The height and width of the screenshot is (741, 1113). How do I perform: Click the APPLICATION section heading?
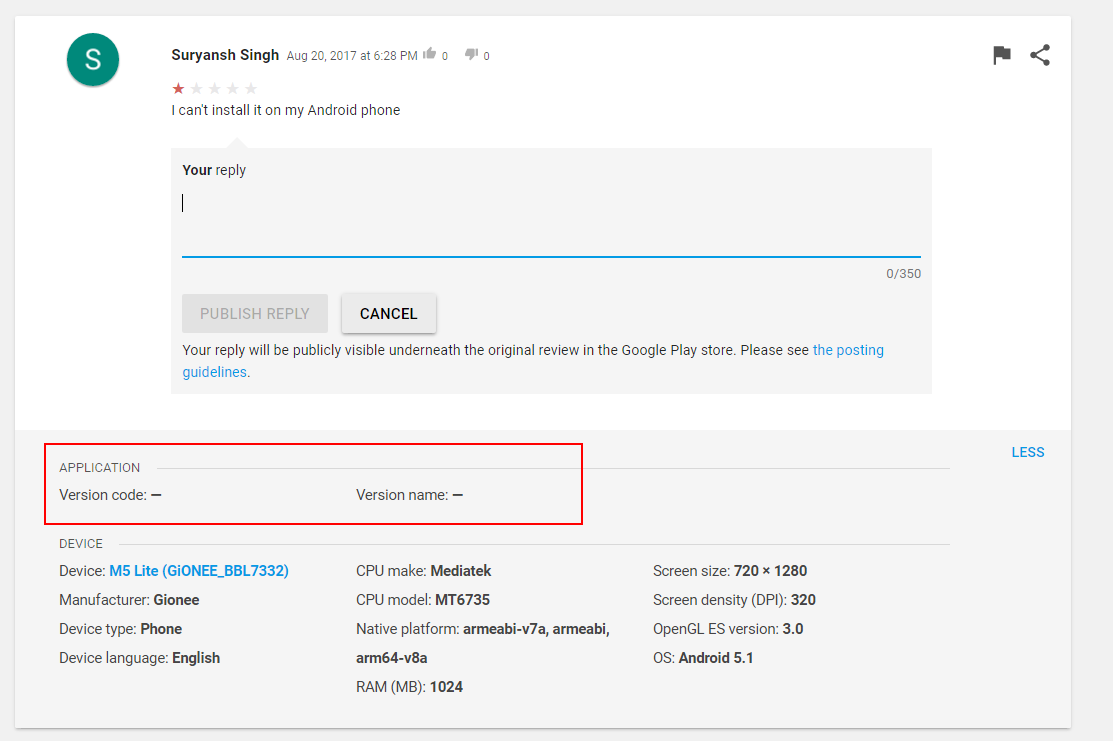point(100,467)
